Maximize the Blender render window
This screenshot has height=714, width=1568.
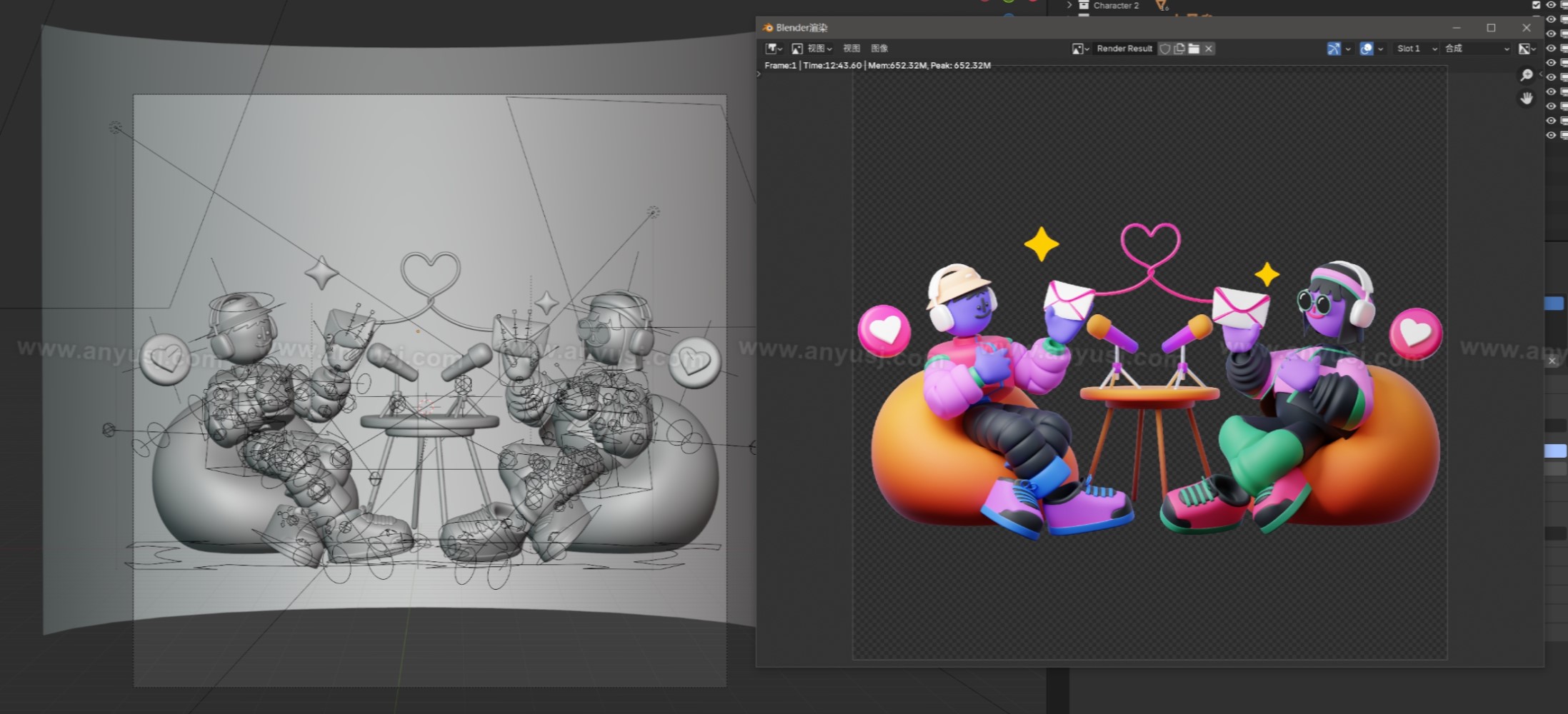click(x=1491, y=28)
